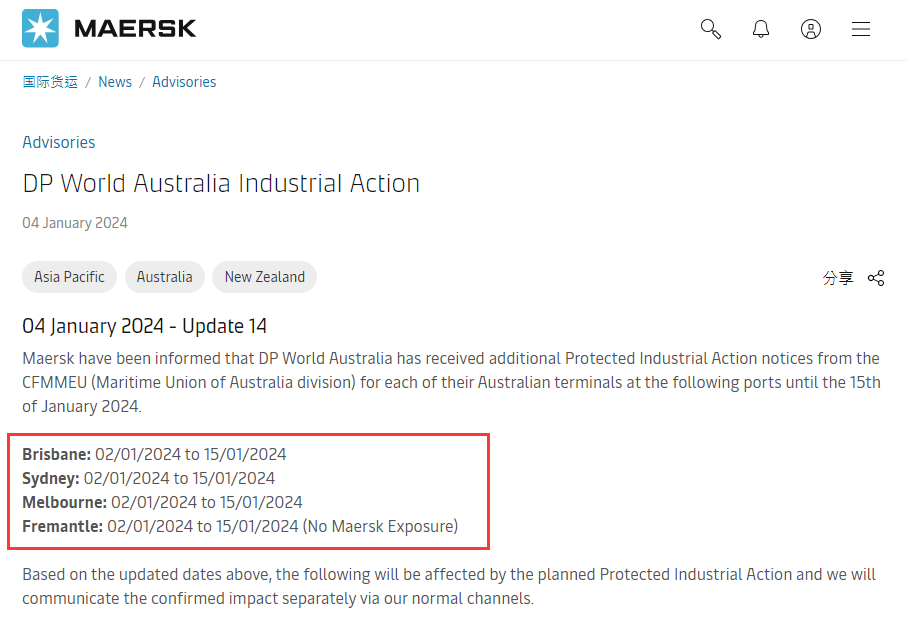Select the Asia Pacific tag
Screen dimensions: 907x627
coord(69,277)
